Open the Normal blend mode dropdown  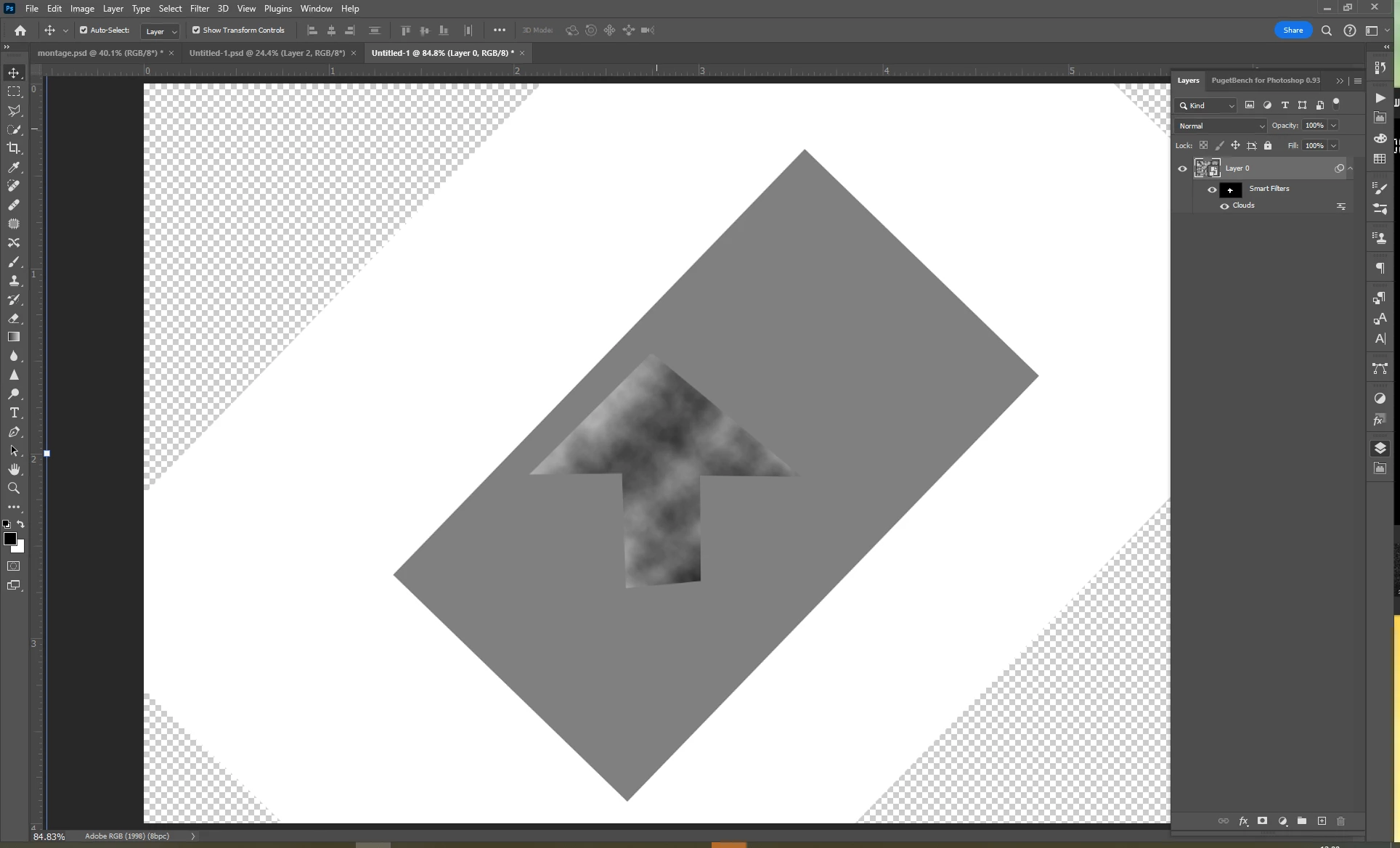(x=1220, y=126)
